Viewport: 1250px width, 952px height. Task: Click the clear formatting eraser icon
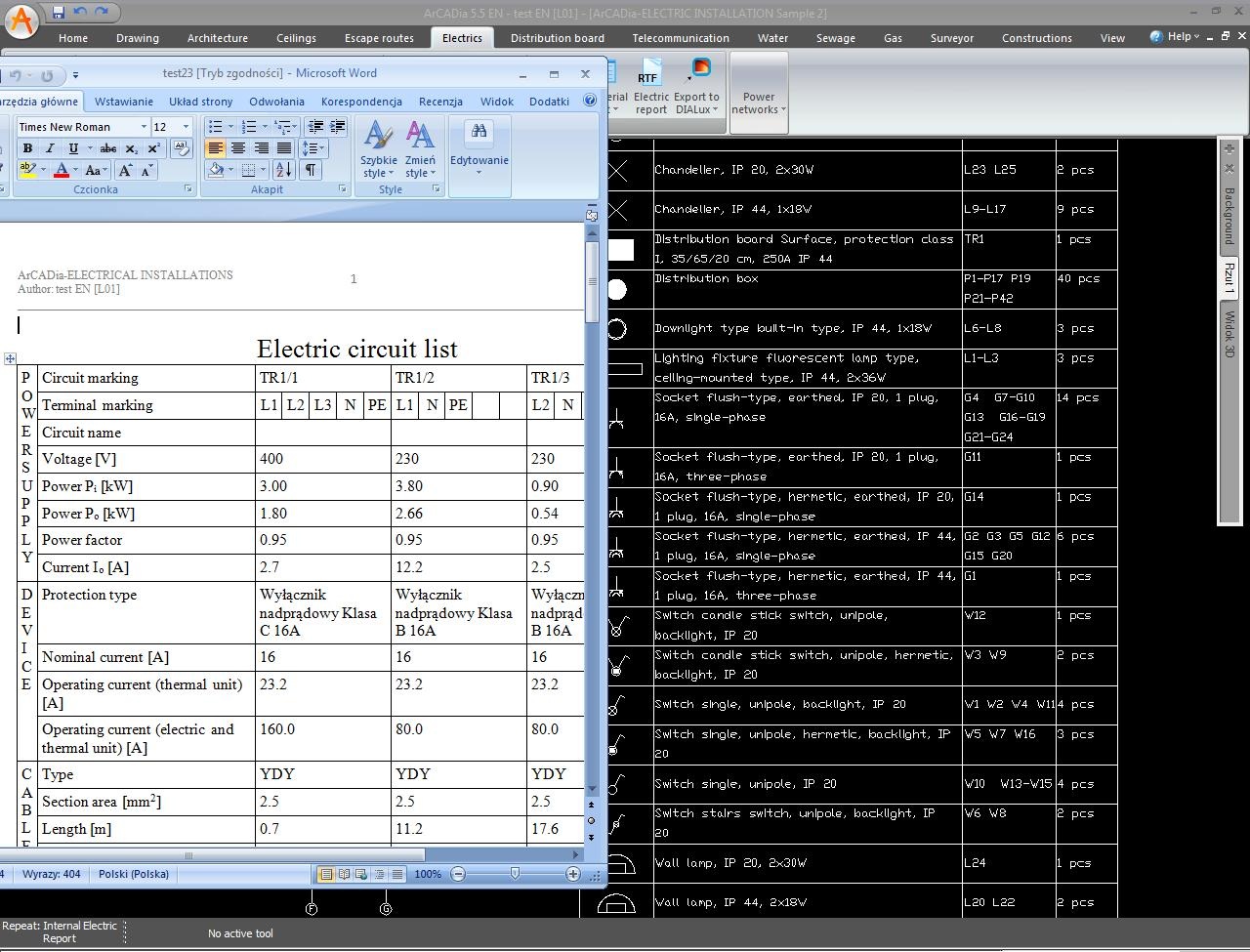[181, 148]
